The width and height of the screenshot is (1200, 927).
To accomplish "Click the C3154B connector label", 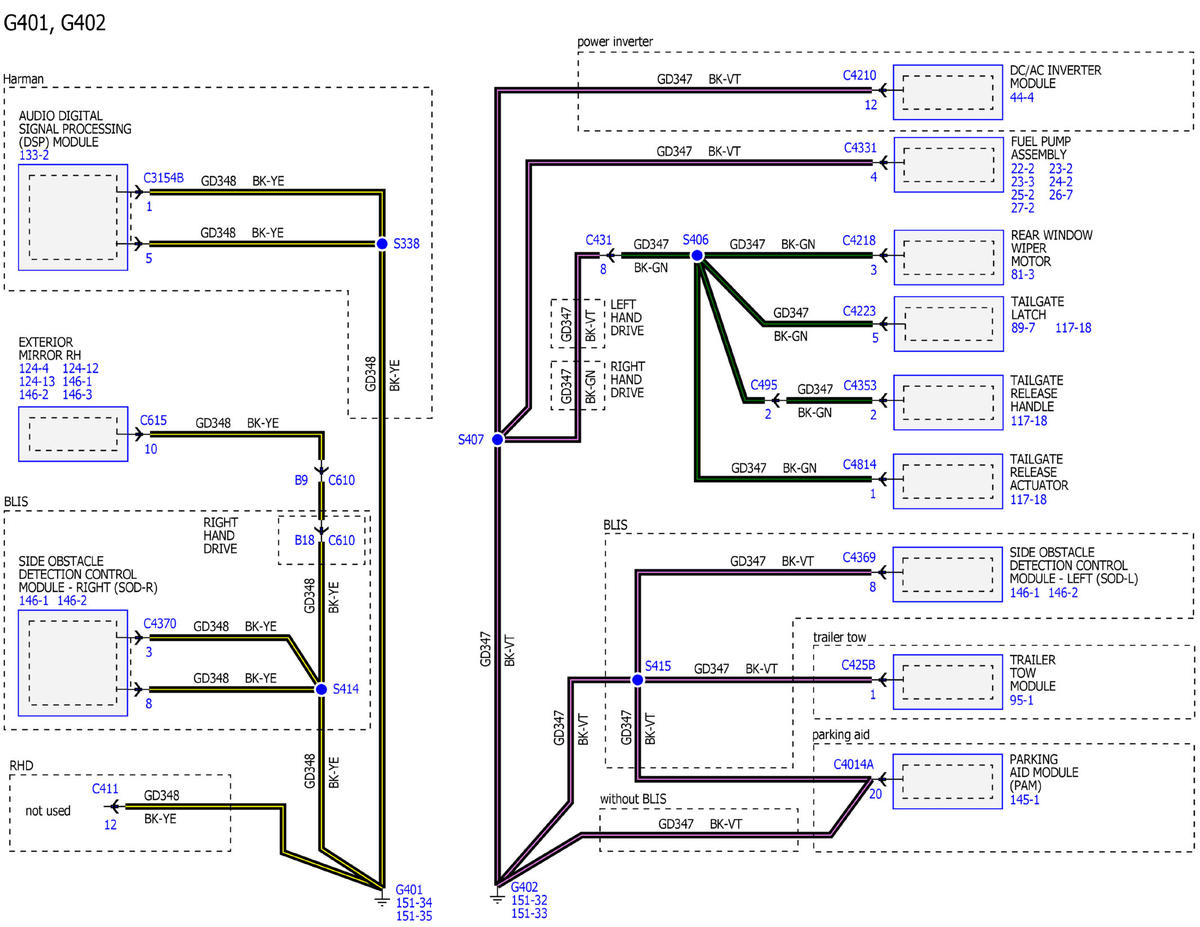I will pyautogui.click(x=163, y=178).
